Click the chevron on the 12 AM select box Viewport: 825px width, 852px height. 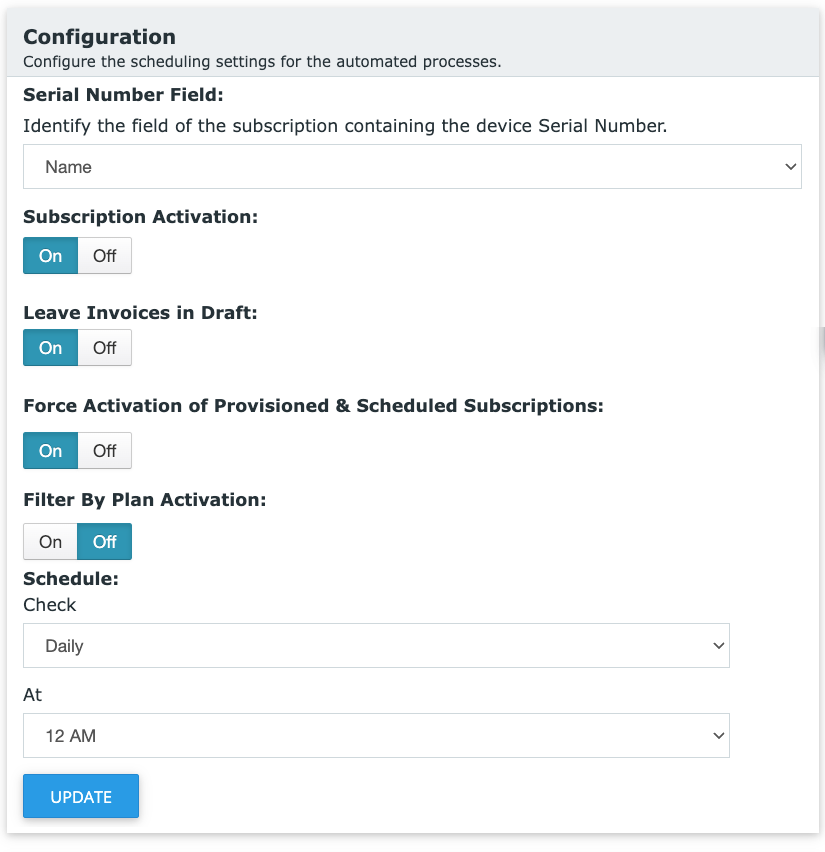[x=718, y=736]
